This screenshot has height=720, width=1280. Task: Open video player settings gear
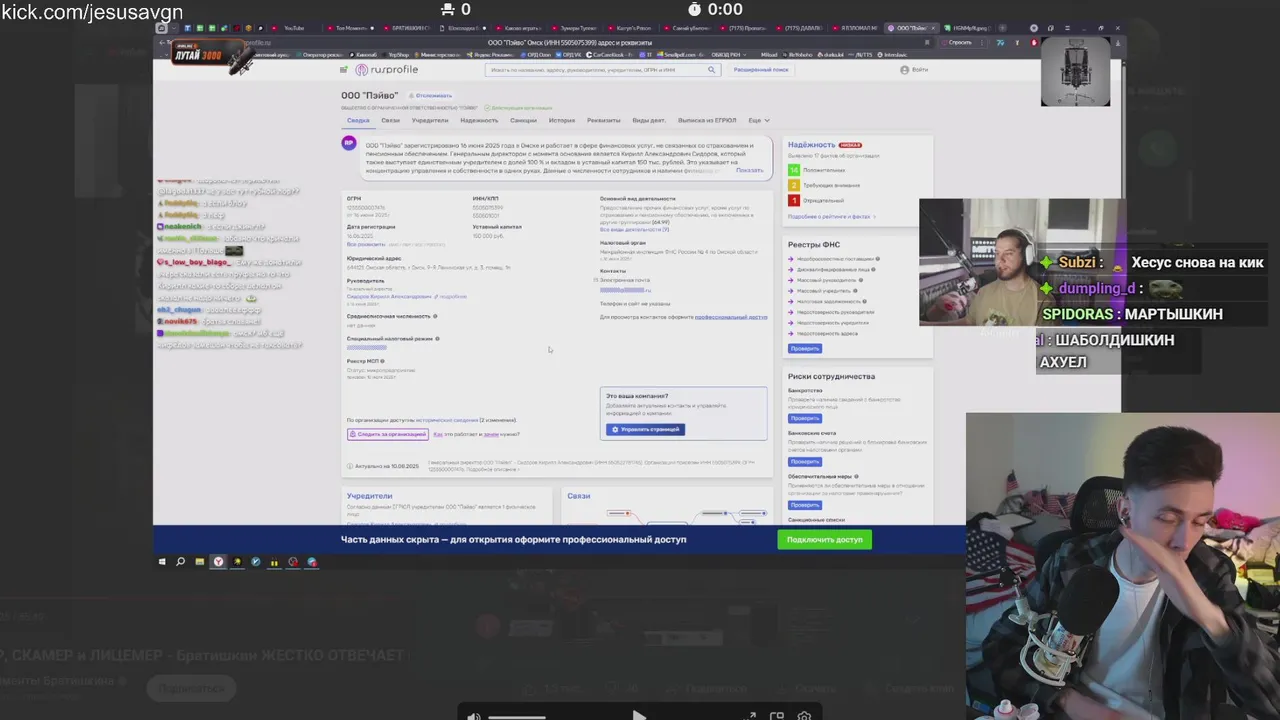804,716
